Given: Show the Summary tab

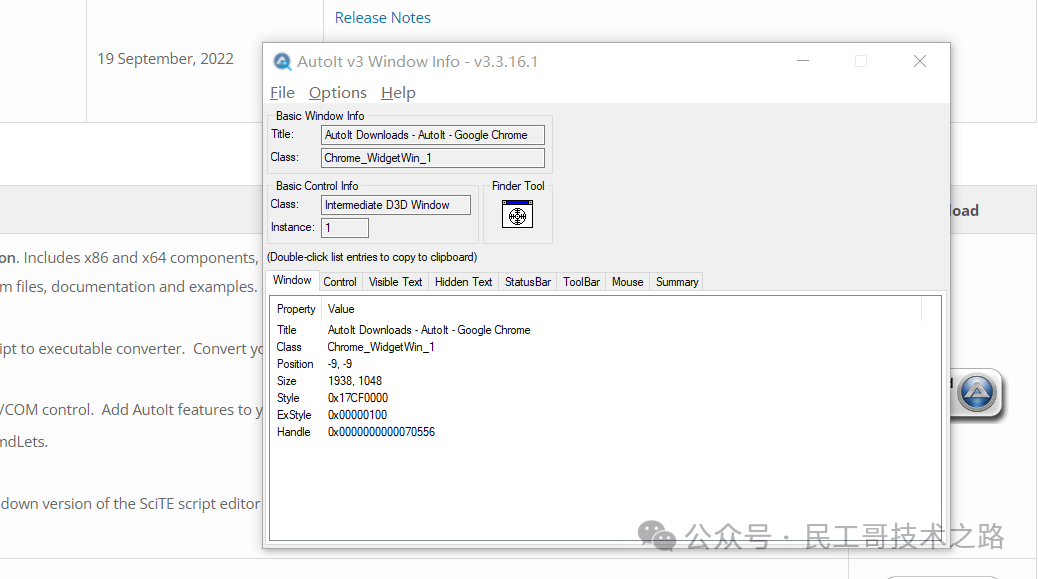Looking at the screenshot, I should click(x=677, y=282).
